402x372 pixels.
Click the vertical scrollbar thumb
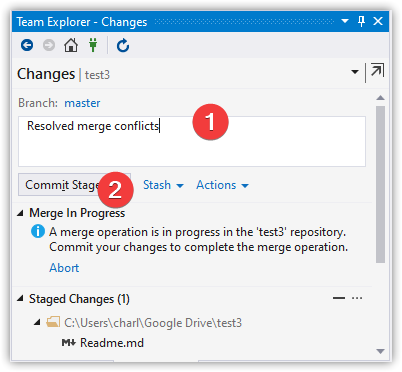coord(380,184)
